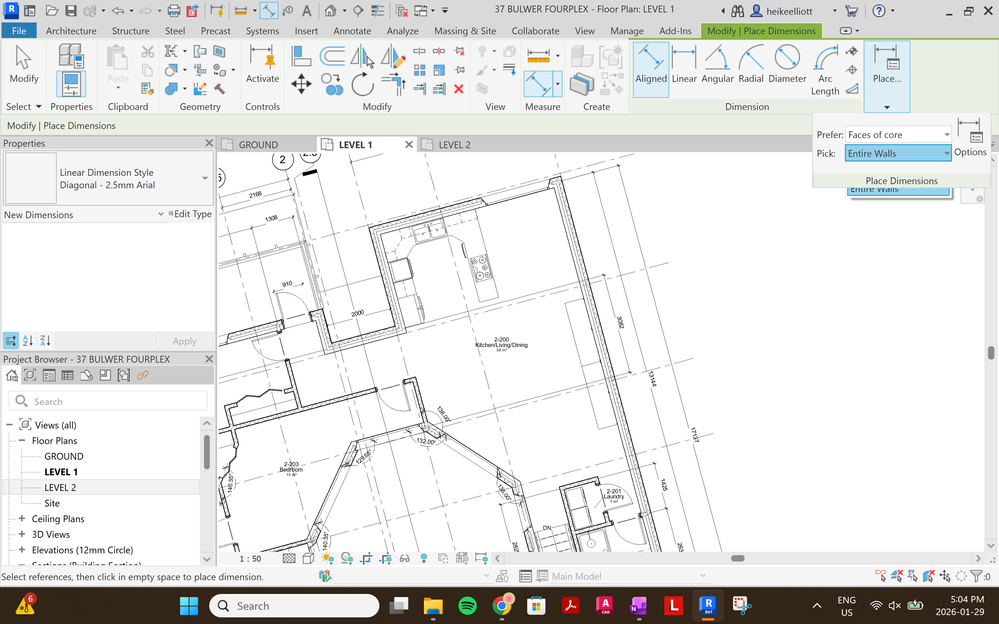Toggle the Visual Style icon in view bar

point(308,558)
